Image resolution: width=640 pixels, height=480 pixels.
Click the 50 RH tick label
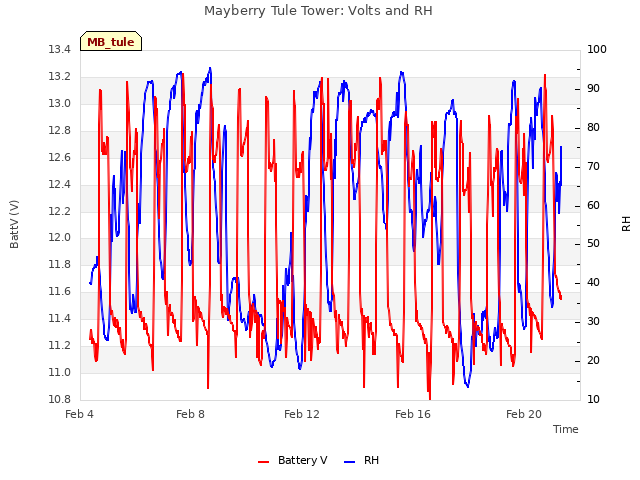click(x=593, y=244)
